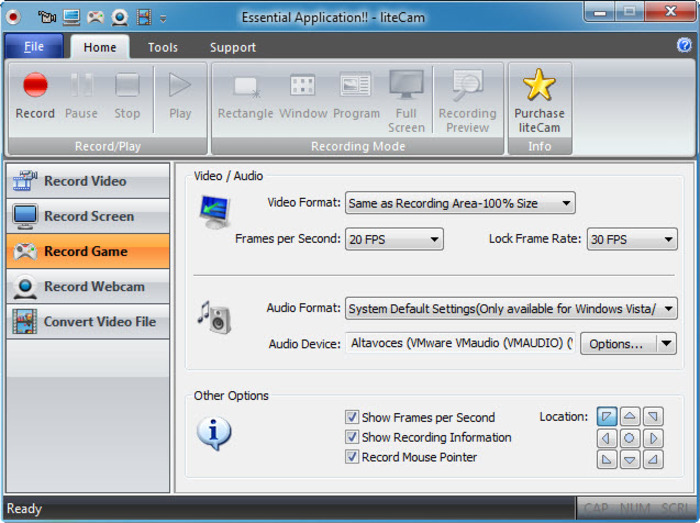Toggle Show Recording Information checkbox
This screenshot has width=700, height=523.
pos(352,437)
